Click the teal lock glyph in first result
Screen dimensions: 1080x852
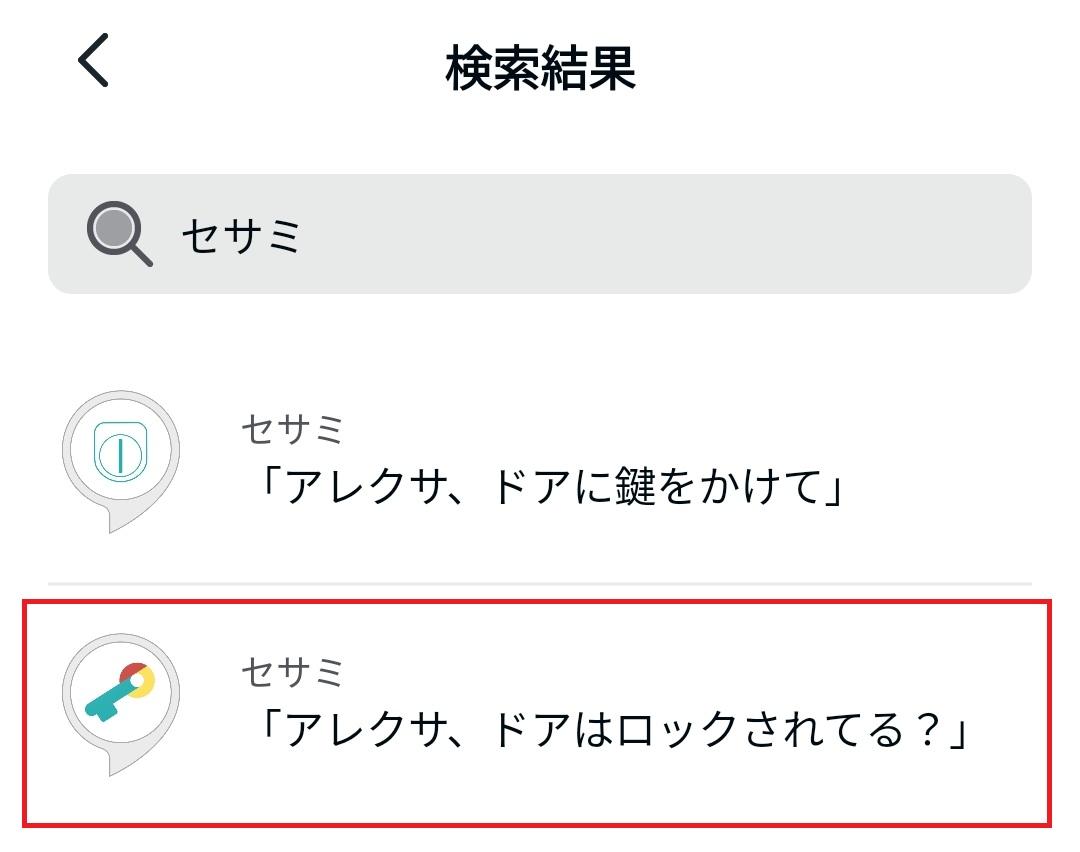tap(121, 452)
